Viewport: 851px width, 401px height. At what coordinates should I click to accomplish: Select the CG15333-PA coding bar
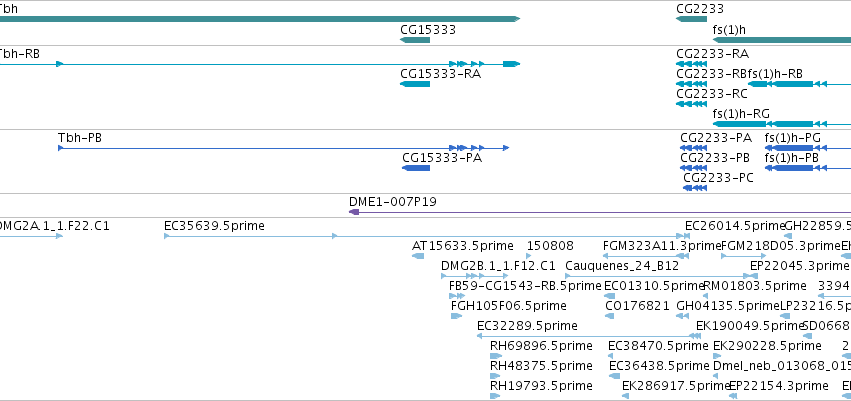point(416,168)
